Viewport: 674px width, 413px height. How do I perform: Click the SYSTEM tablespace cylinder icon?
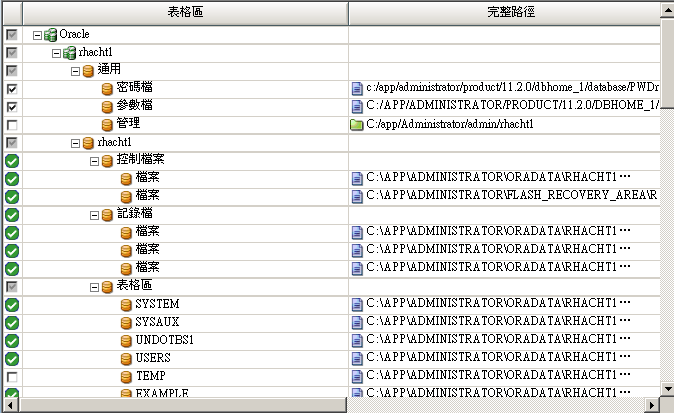tap(126, 305)
